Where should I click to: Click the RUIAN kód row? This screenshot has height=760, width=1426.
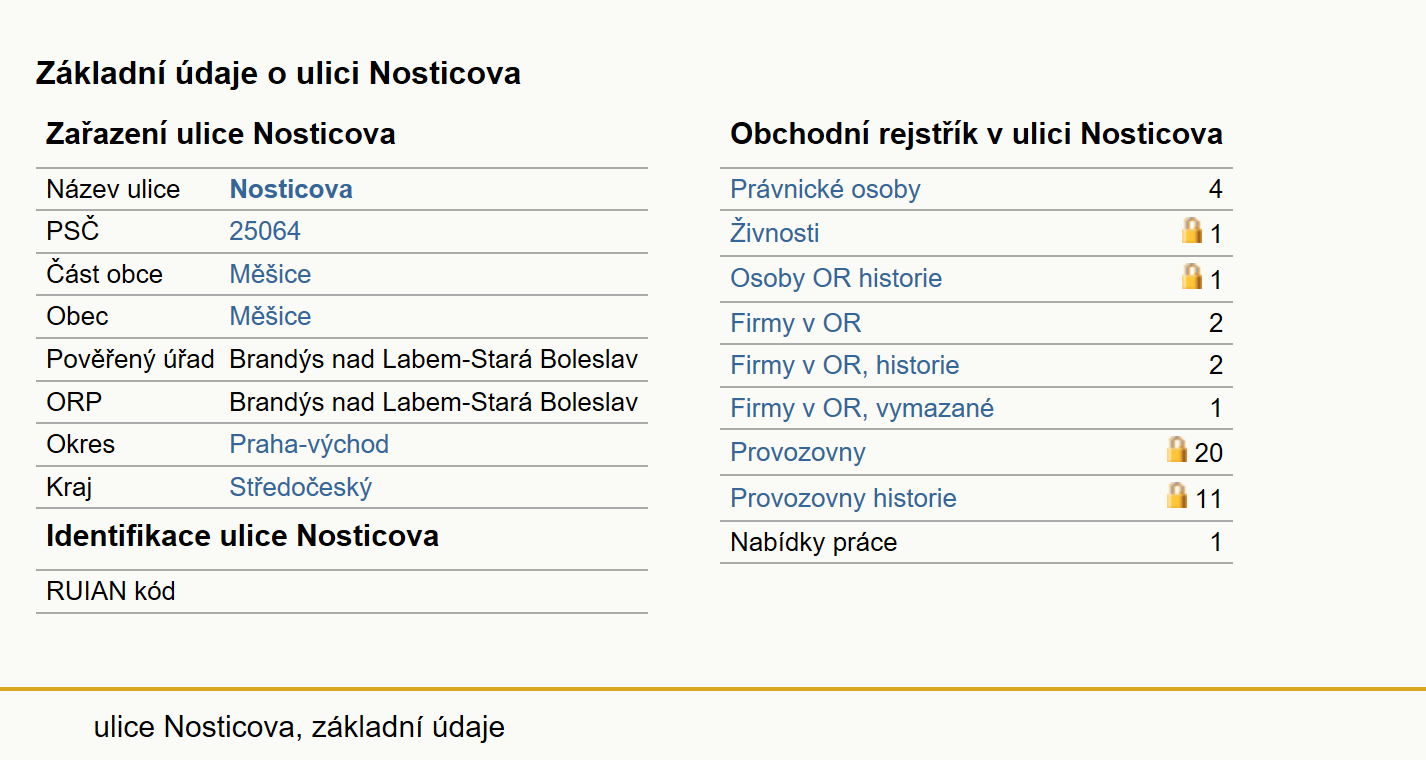coord(342,591)
